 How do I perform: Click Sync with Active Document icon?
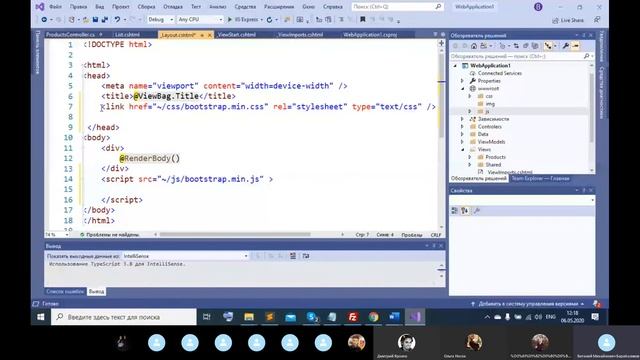[516, 46]
